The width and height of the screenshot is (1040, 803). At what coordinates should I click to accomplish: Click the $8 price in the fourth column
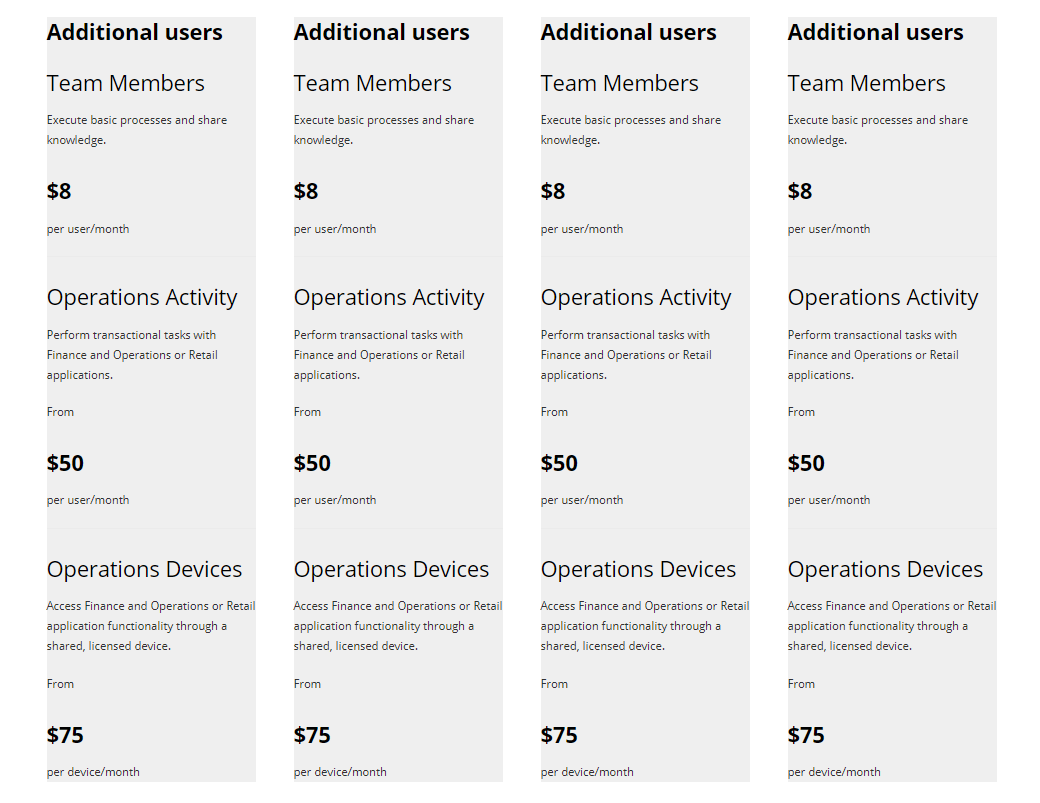point(800,191)
